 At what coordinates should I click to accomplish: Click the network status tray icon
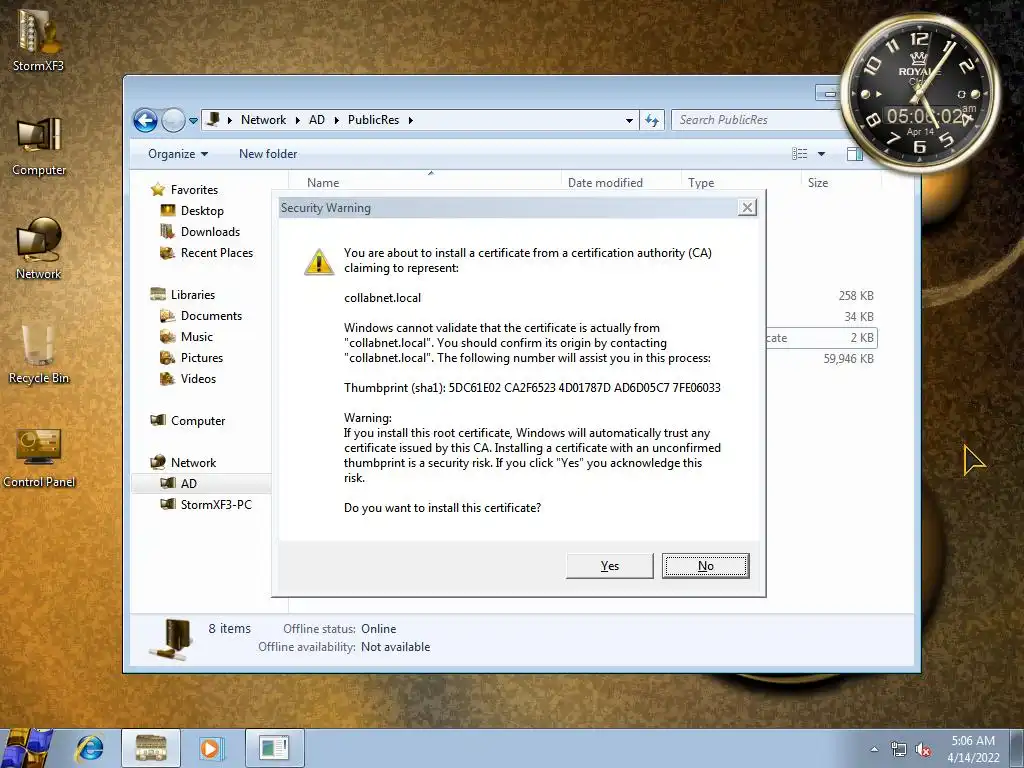[899, 749]
